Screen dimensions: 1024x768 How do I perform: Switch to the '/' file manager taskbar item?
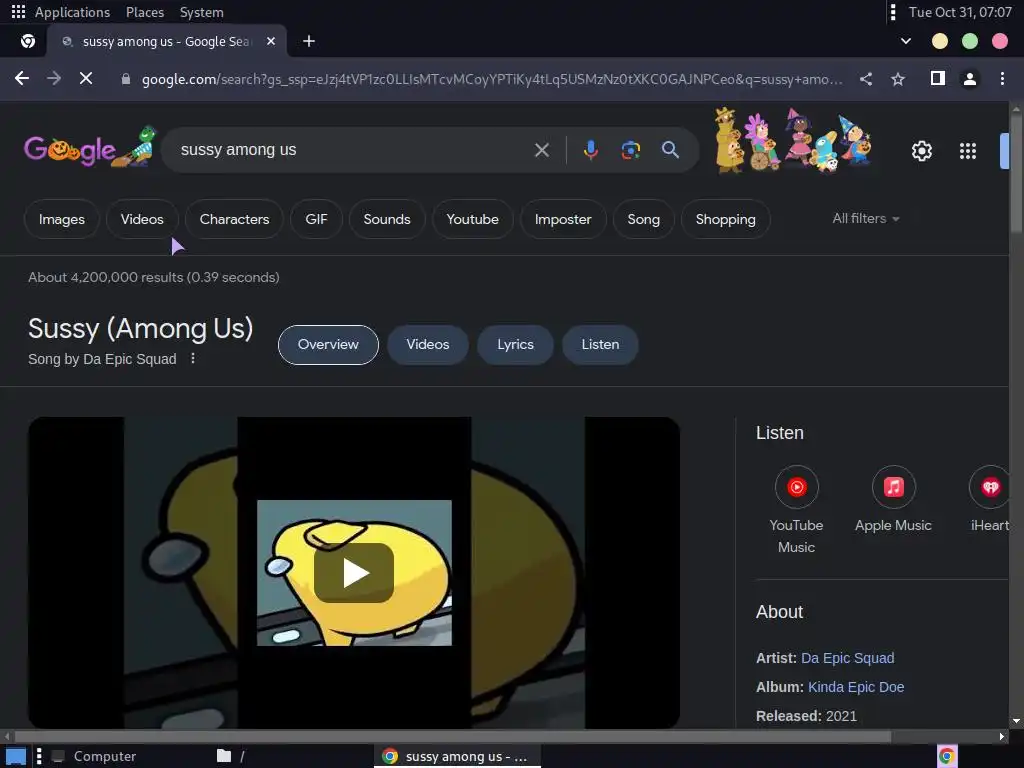click(231, 756)
